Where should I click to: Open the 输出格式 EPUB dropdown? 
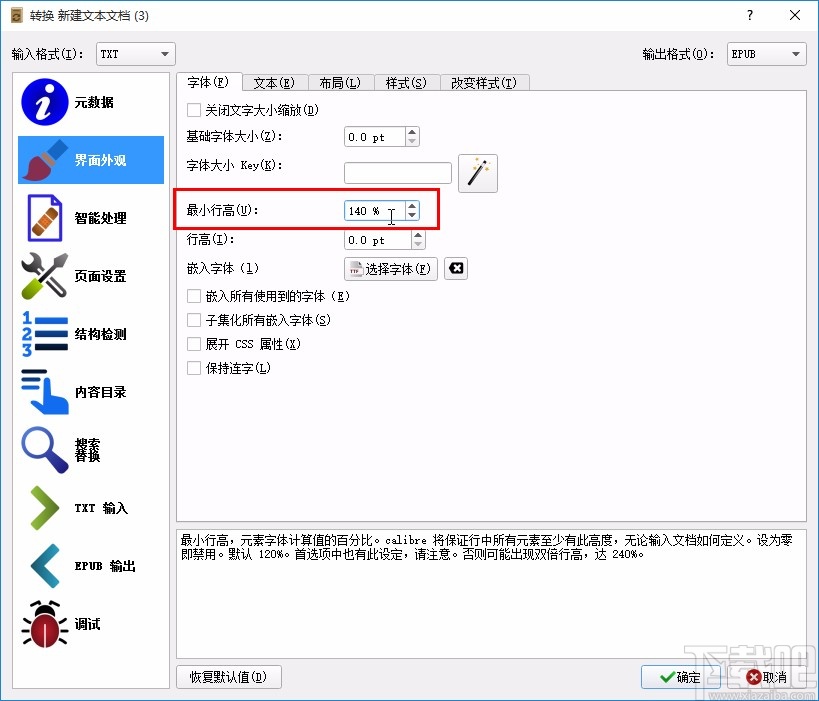point(766,54)
